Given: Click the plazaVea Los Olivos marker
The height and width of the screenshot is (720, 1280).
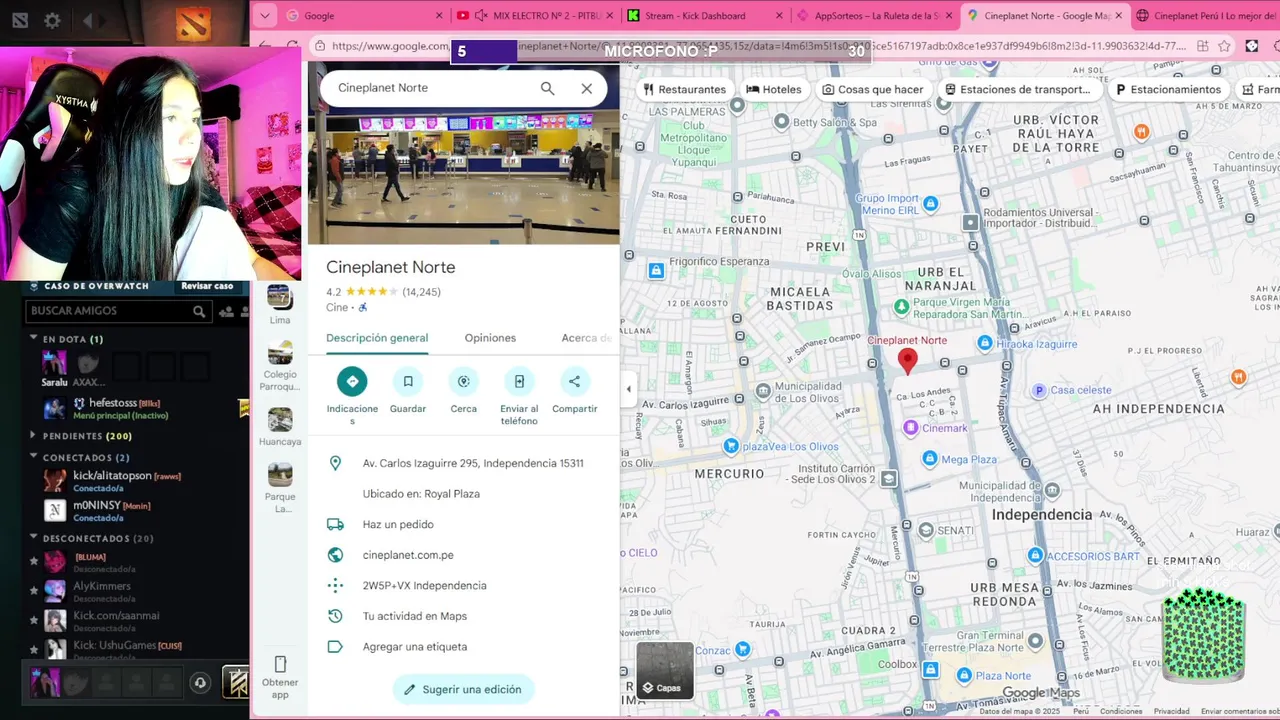Looking at the screenshot, I should 731,446.
